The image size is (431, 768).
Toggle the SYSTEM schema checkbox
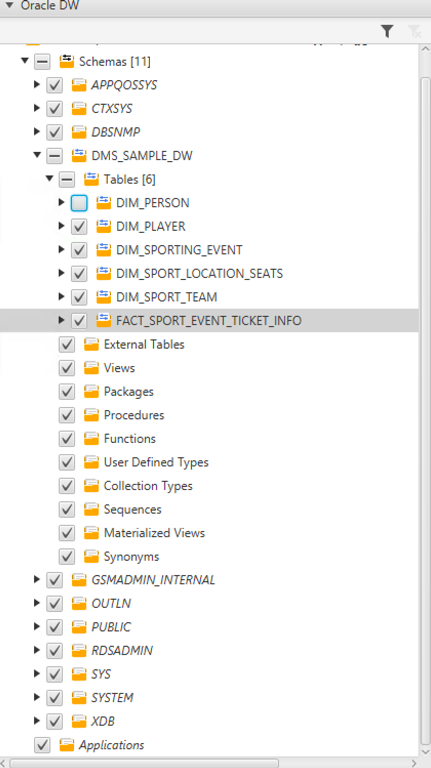click(54, 698)
